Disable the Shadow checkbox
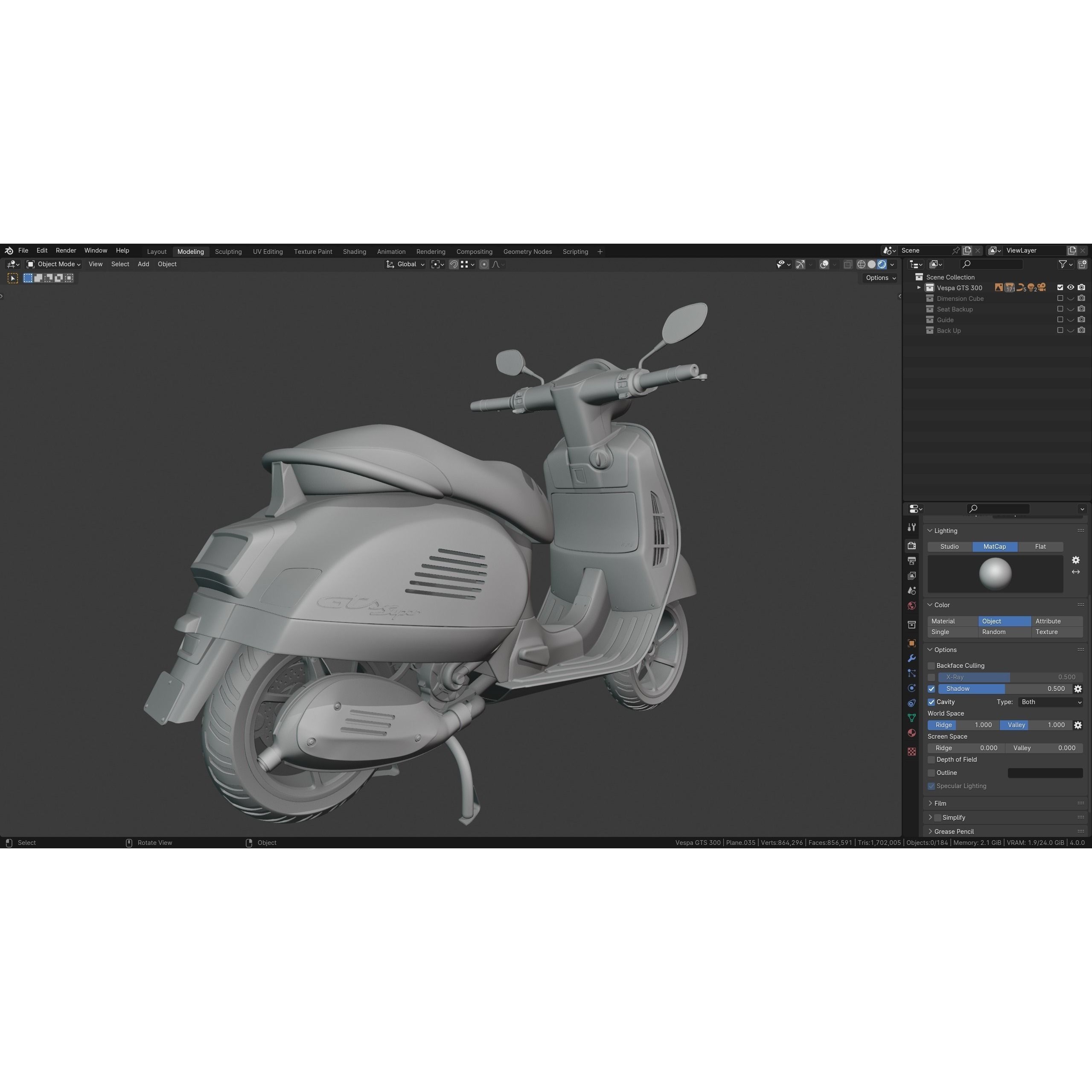 [x=932, y=689]
